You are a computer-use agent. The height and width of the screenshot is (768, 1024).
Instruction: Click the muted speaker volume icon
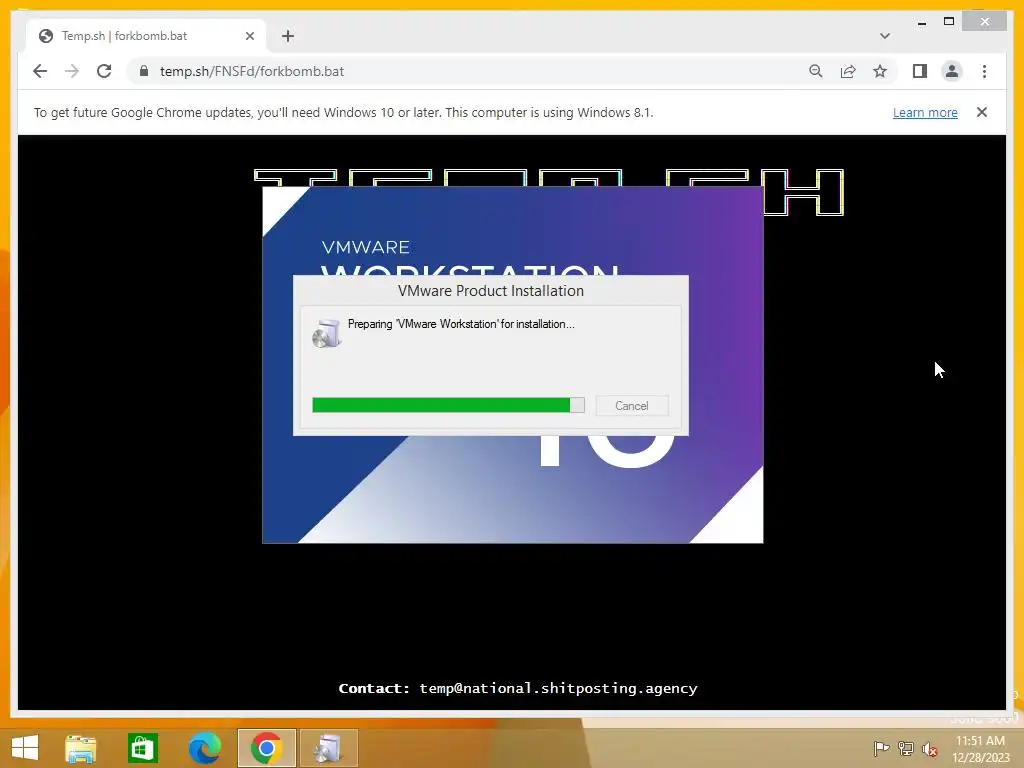[930, 749]
